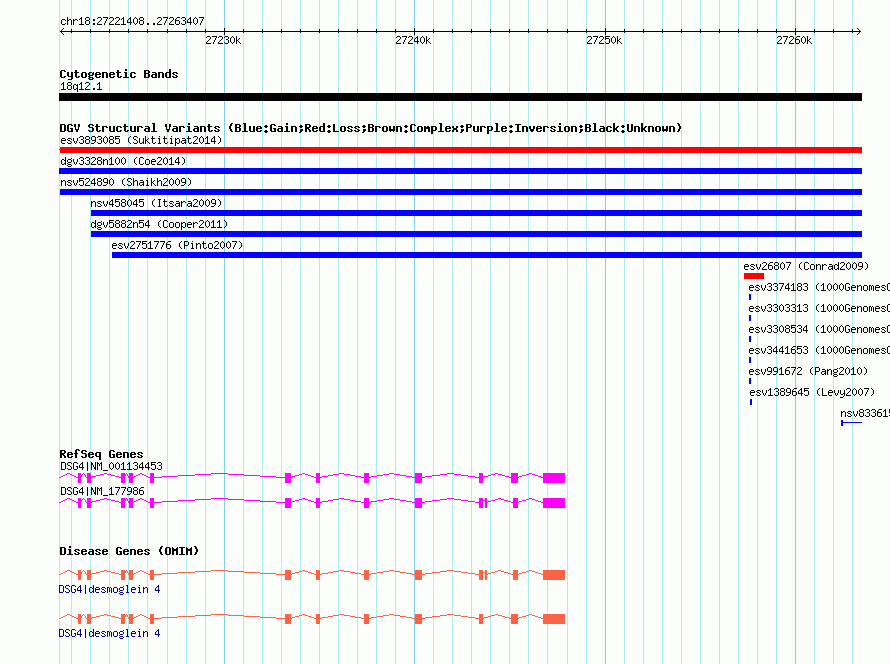Click the small red esv26807 (Conrad2009) bar
Image resolution: width=890 pixels, height=664 pixels.
pyautogui.click(x=754, y=276)
